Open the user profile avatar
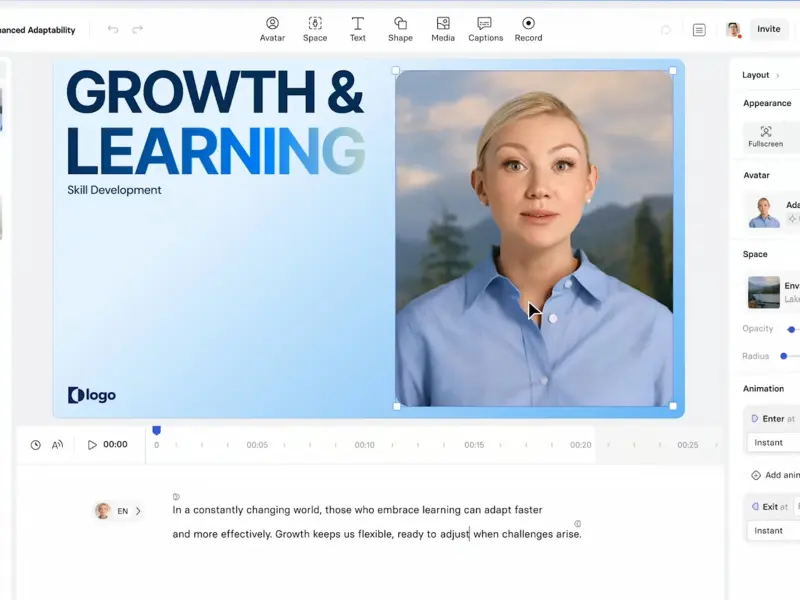 733,30
